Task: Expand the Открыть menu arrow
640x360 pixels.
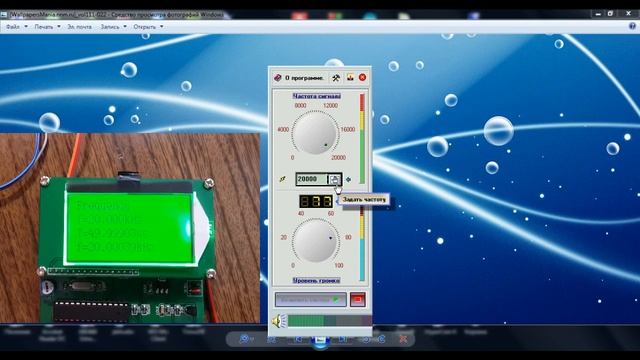Action: point(162,27)
